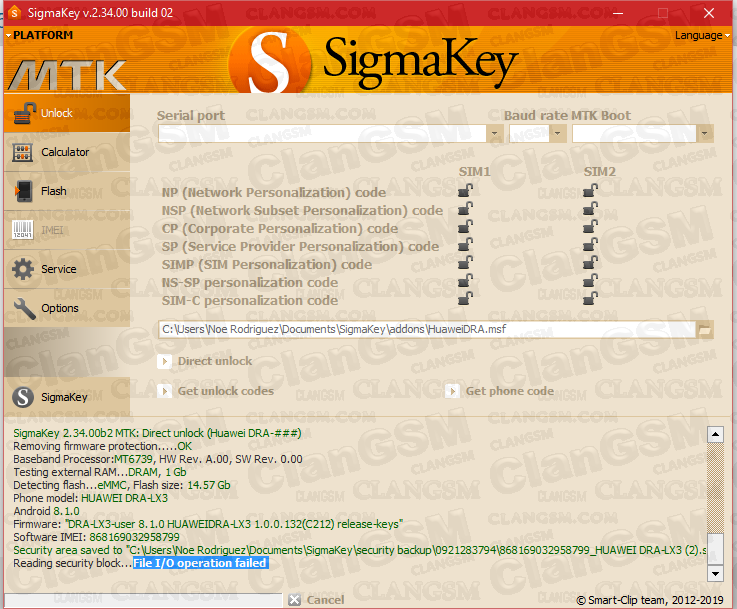
Task: Click the SigmaKey S logo in sidebar
Action: tap(23, 397)
